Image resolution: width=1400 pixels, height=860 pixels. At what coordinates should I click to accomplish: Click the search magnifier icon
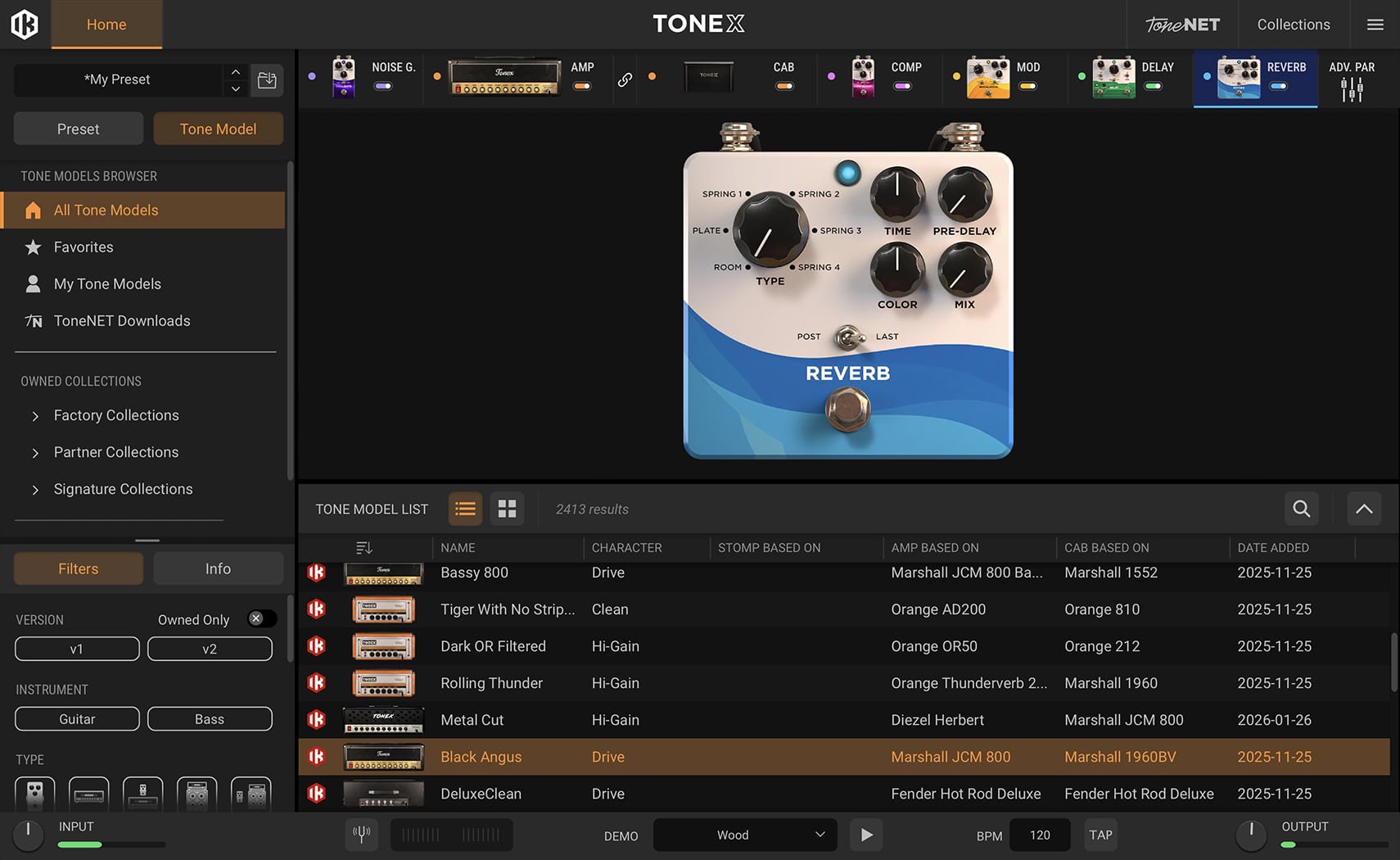tap(1301, 509)
